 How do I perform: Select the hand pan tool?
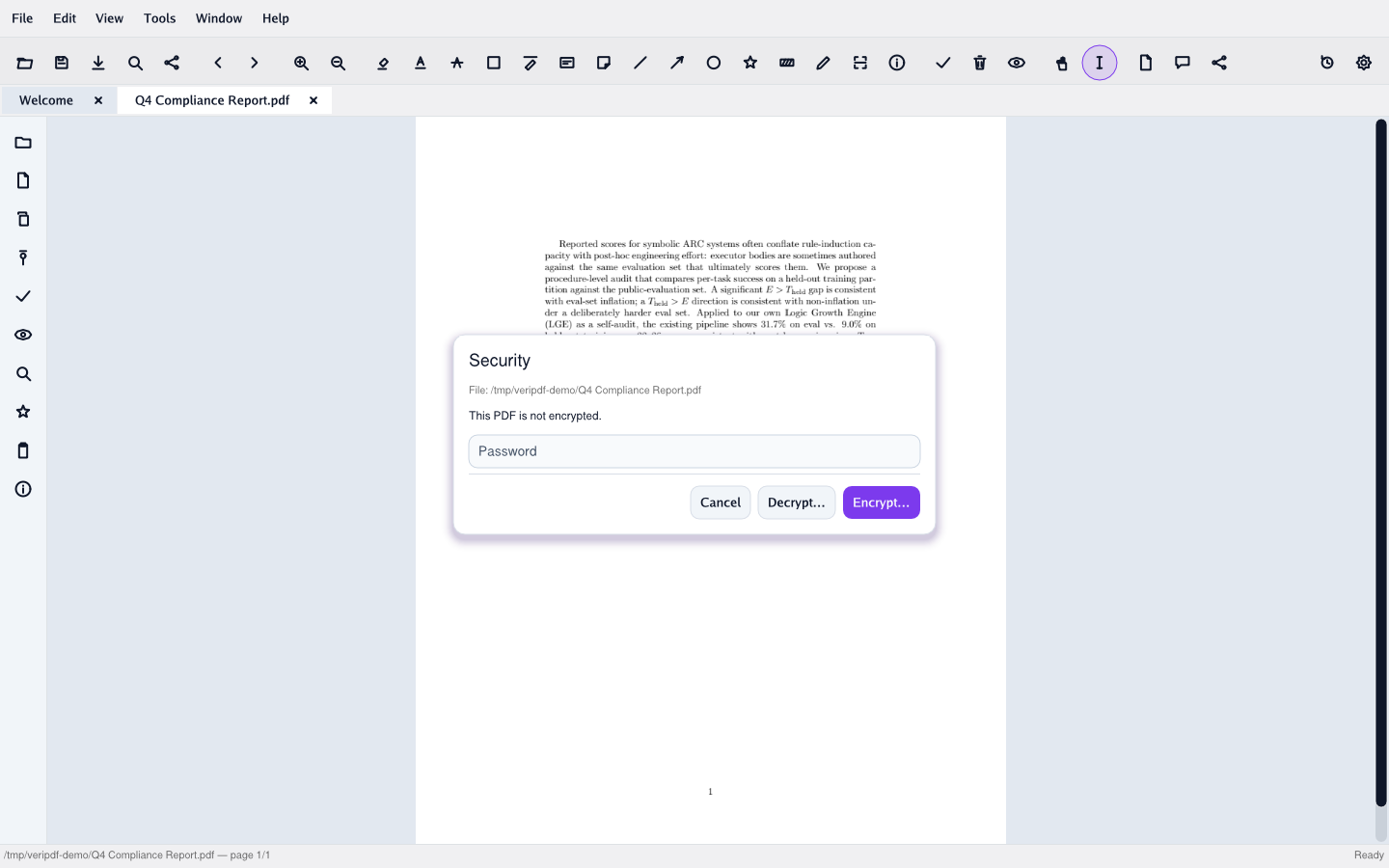1063,63
